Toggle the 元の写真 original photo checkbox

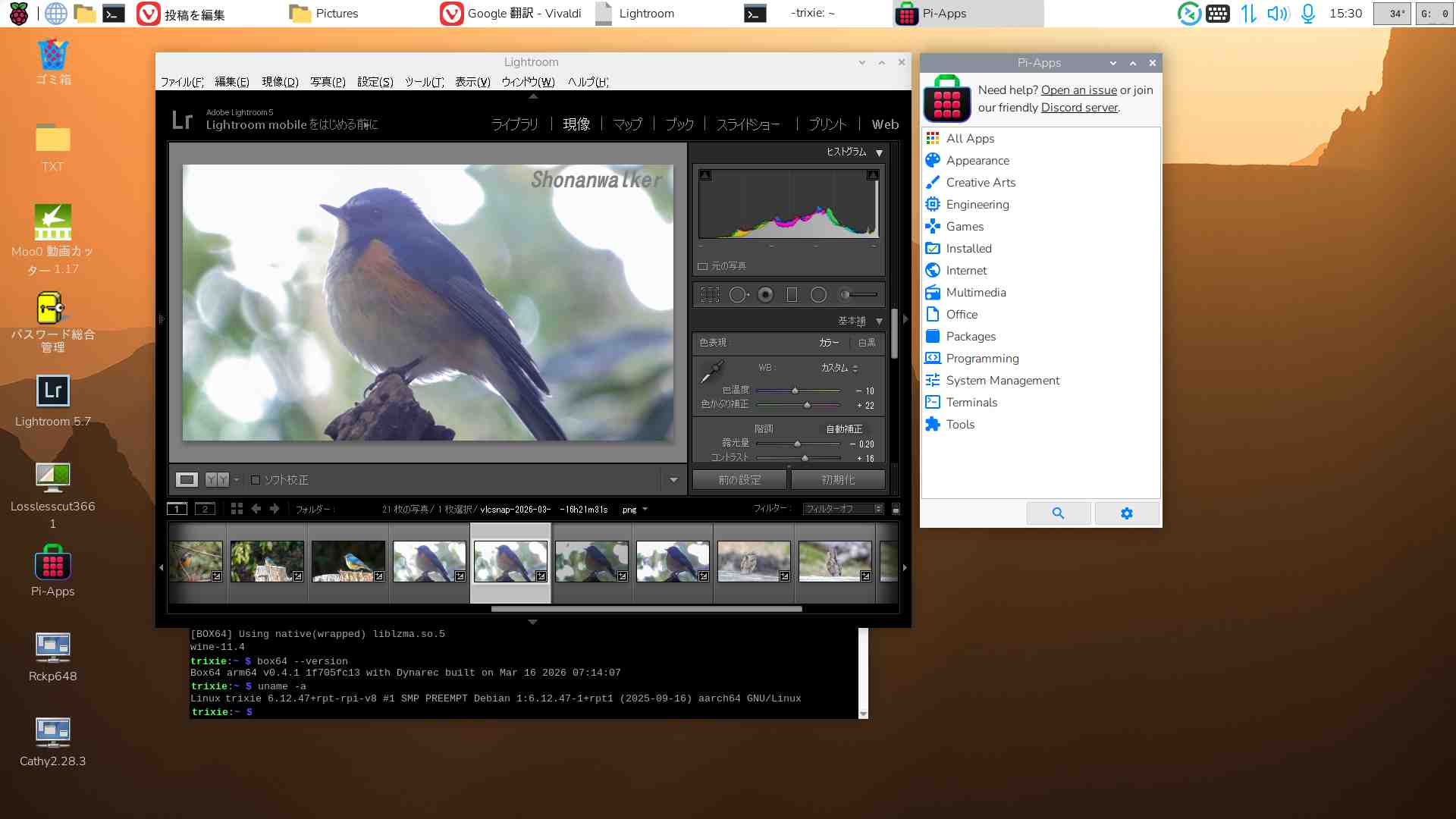pyautogui.click(x=703, y=266)
